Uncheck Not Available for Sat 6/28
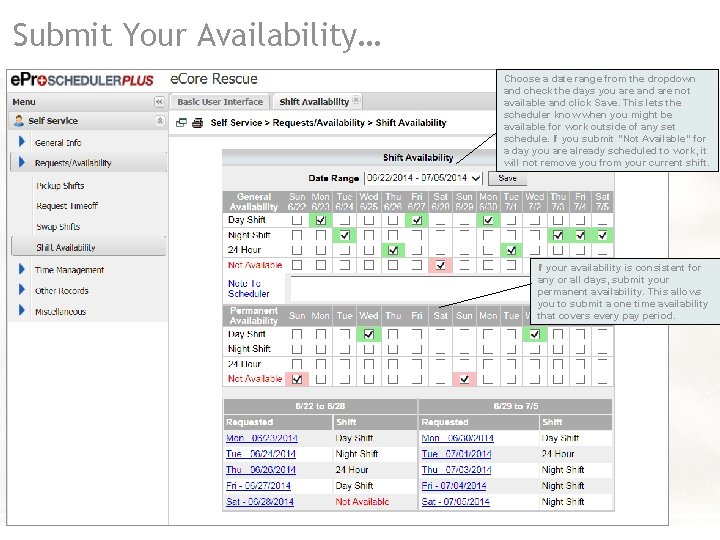This screenshot has height=540, width=720. 440,265
